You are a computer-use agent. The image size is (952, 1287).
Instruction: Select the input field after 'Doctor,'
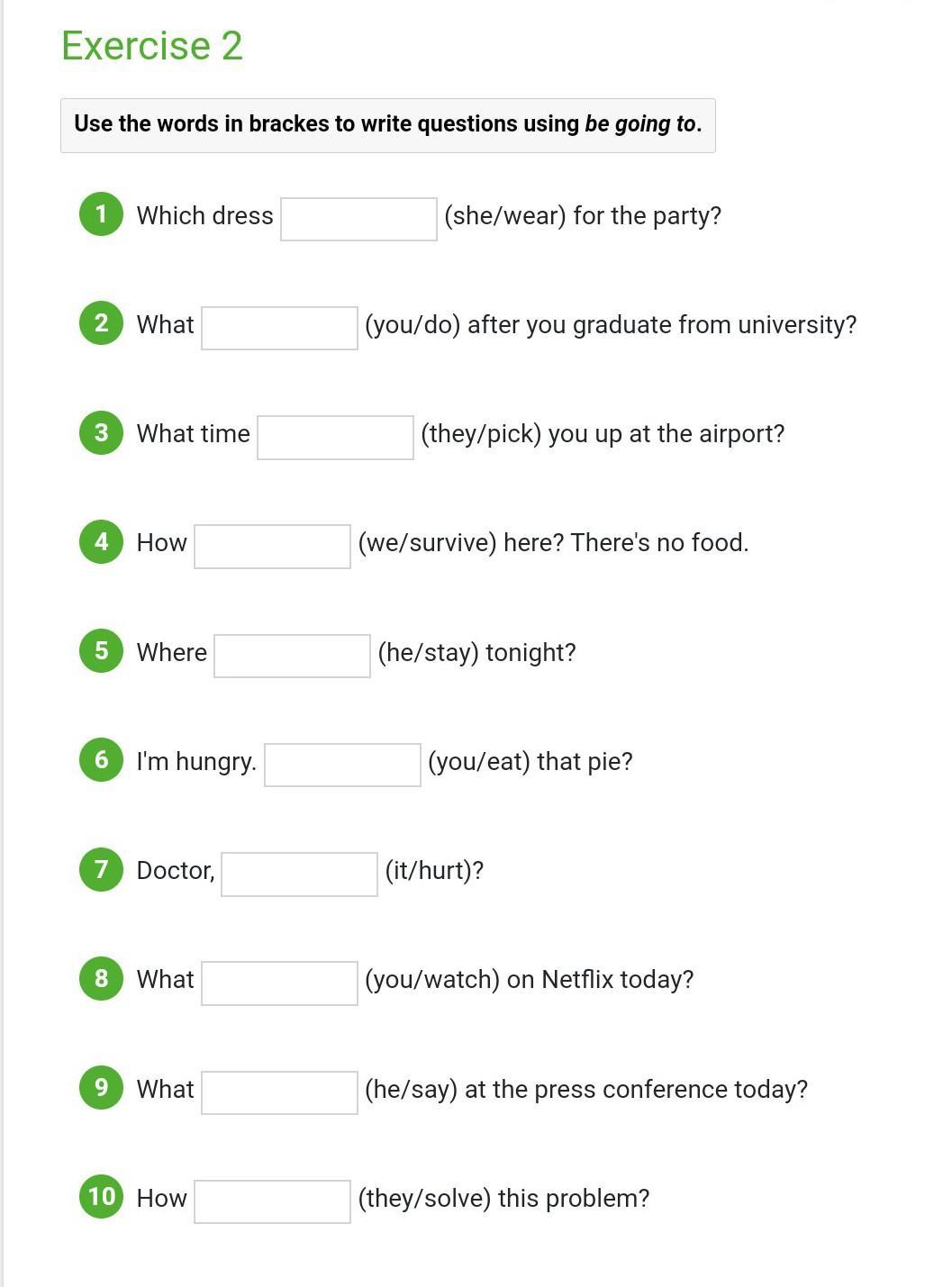(x=299, y=874)
